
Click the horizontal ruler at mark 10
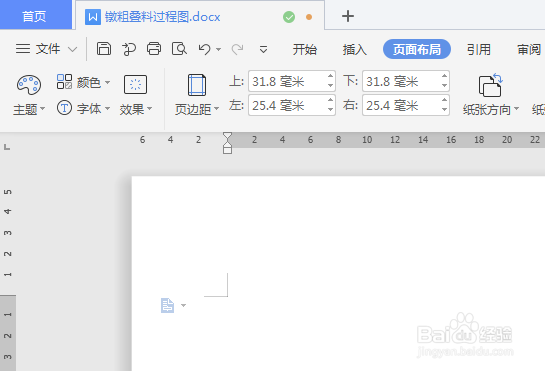coord(367,140)
